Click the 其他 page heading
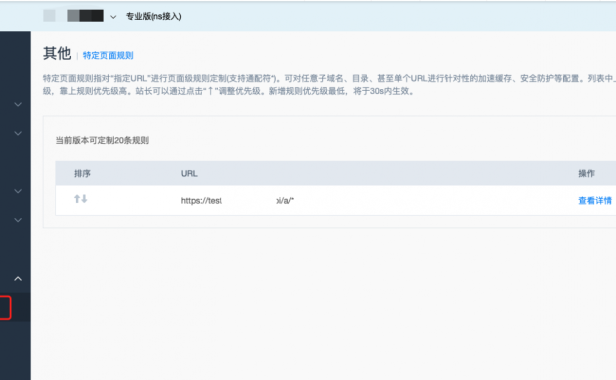The width and height of the screenshot is (616, 380). (x=57, y=53)
